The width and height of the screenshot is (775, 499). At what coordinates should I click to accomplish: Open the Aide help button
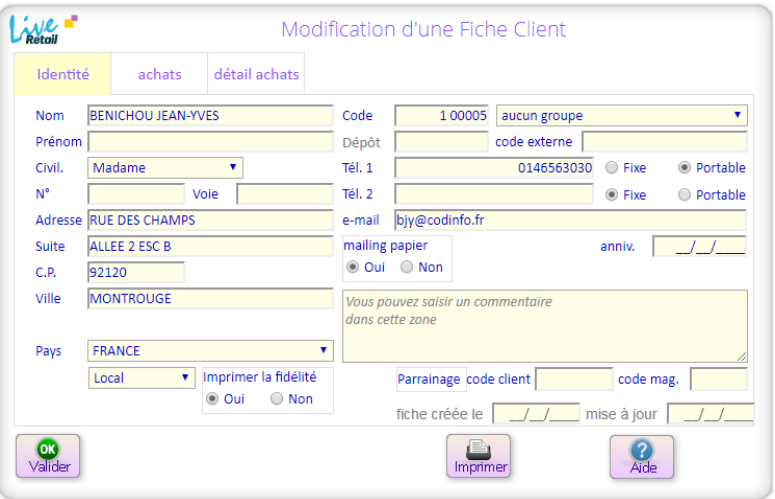click(641, 457)
